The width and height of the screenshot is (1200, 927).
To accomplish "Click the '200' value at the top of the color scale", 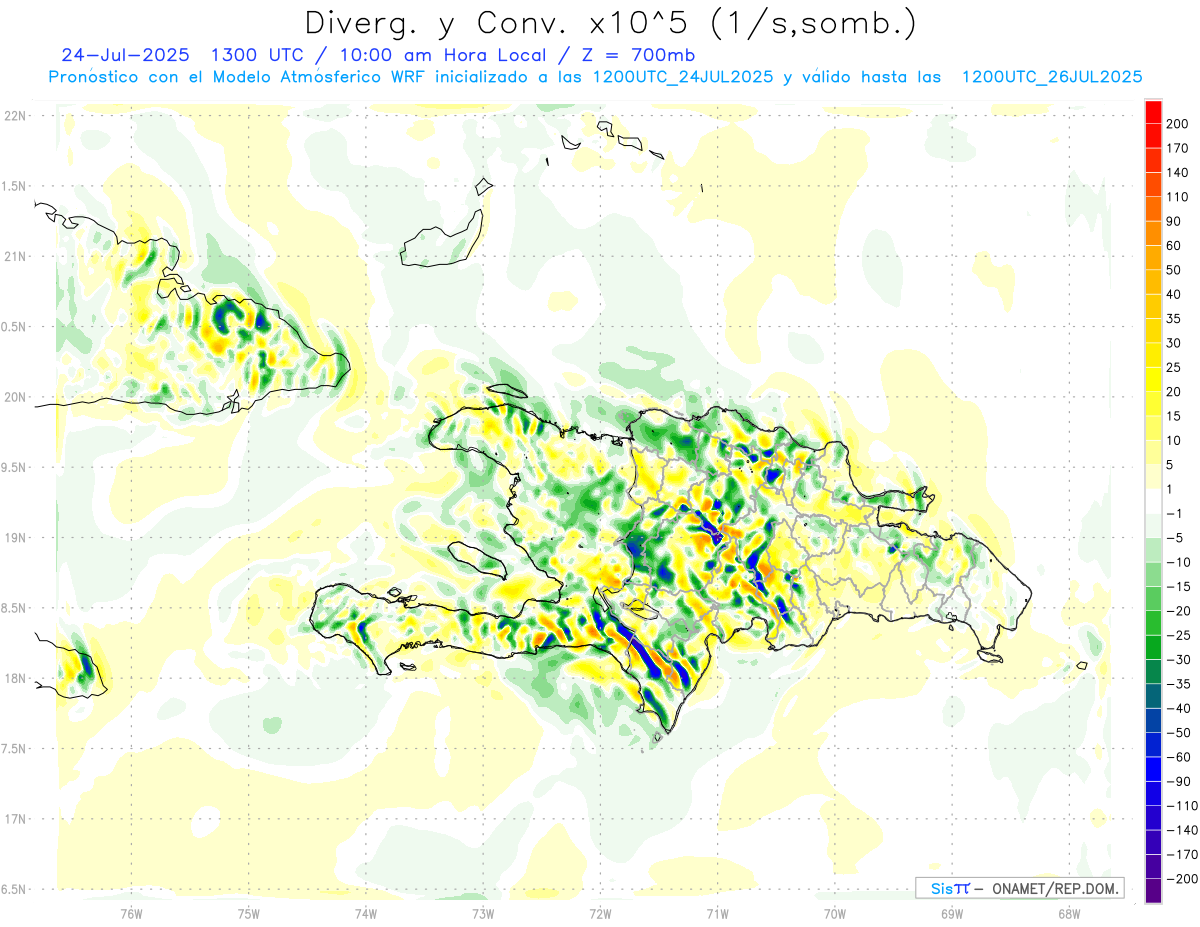I will point(1177,124).
